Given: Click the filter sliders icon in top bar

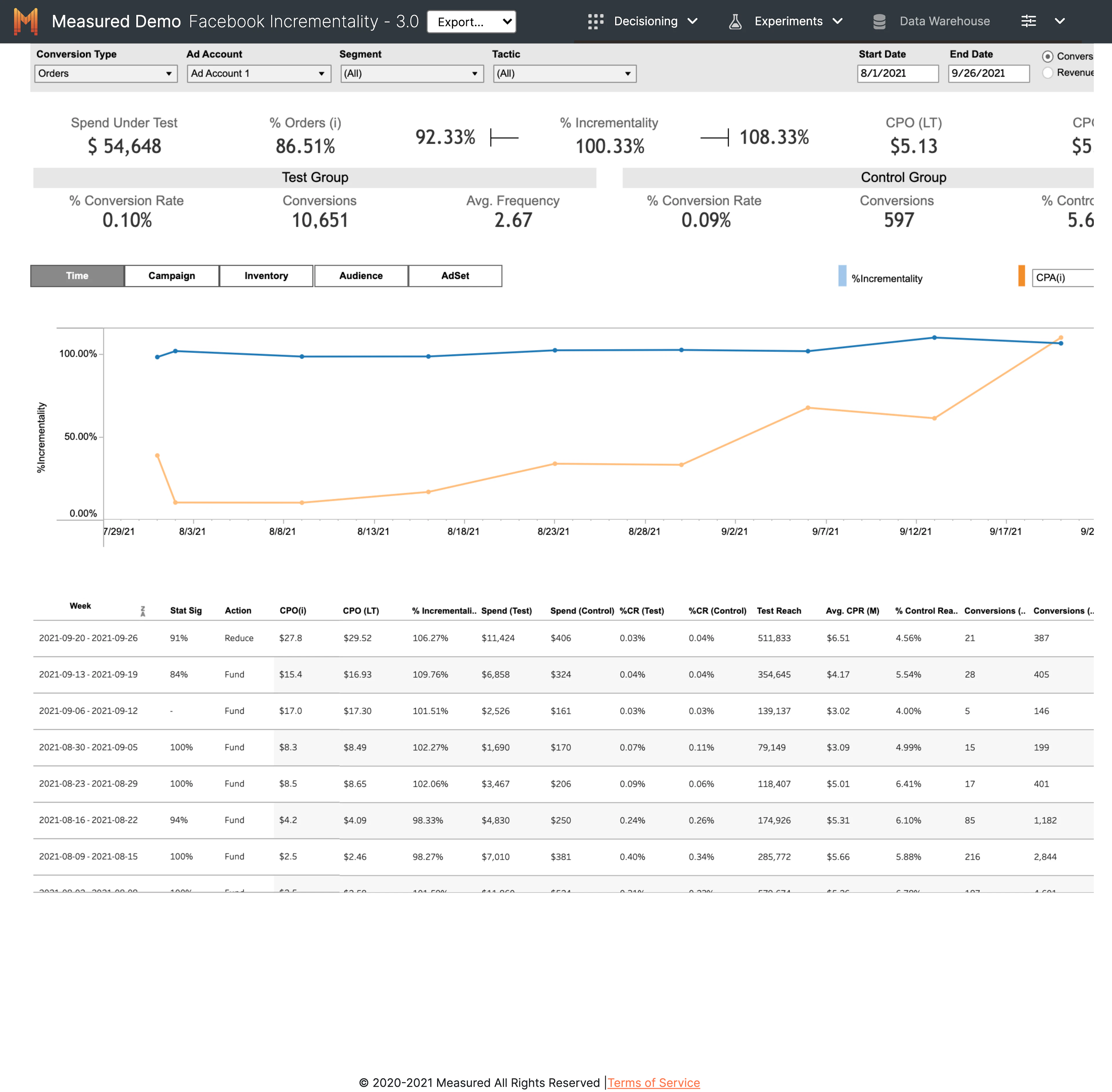Looking at the screenshot, I should [x=1028, y=21].
